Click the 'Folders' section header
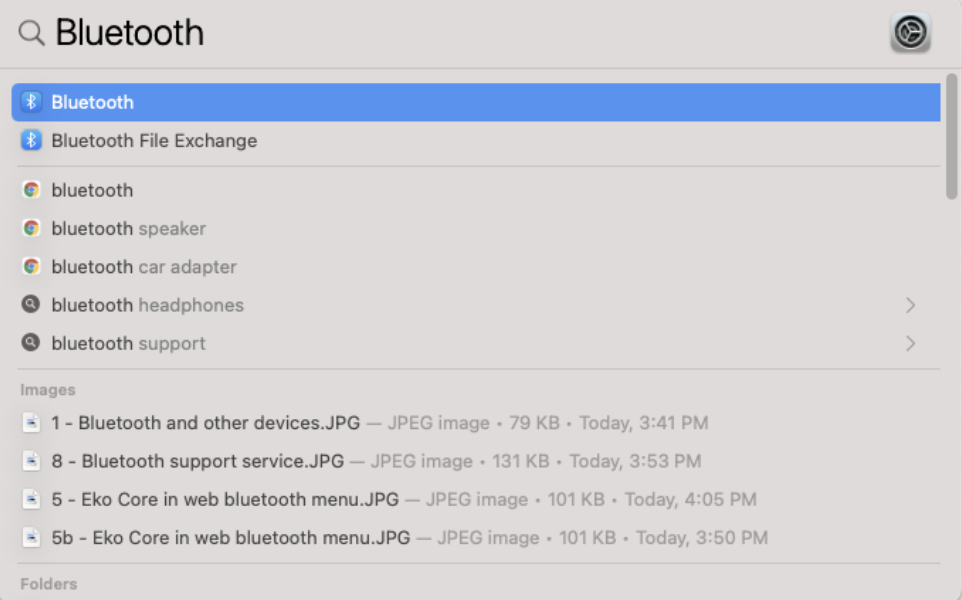This screenshot has width=962, height=600. click(x=49, y=583)
